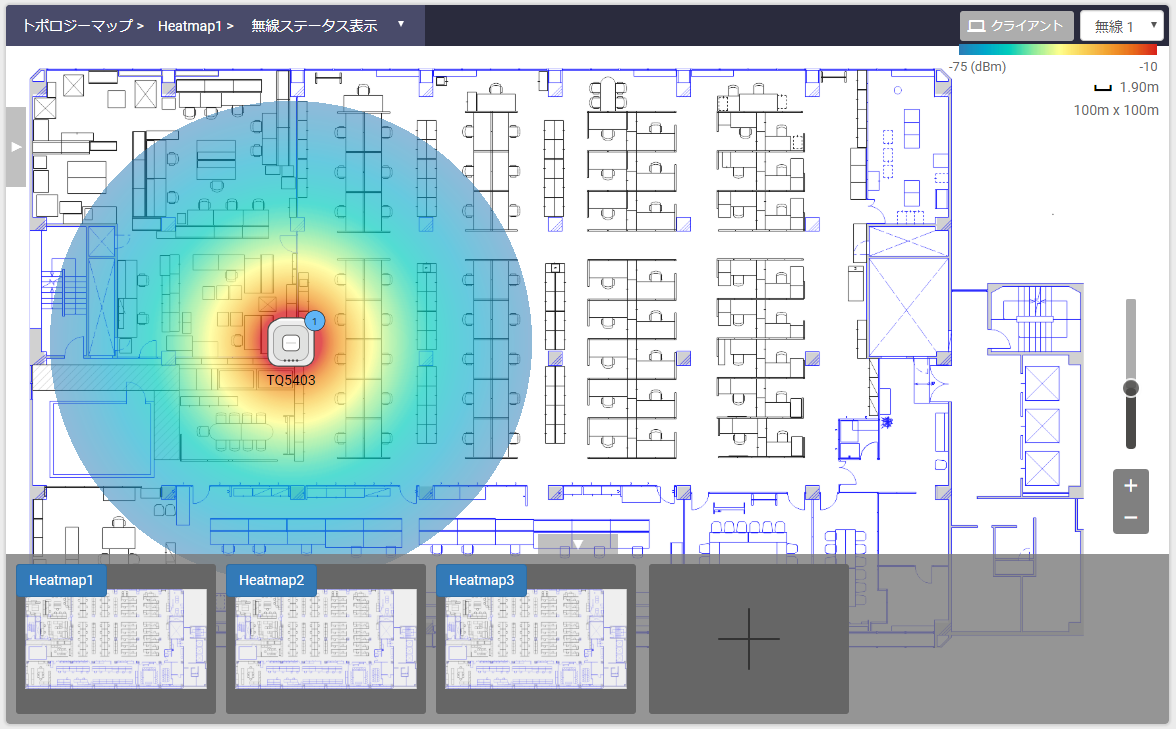Toggle the クライアント client display button

click(1017, 26)
